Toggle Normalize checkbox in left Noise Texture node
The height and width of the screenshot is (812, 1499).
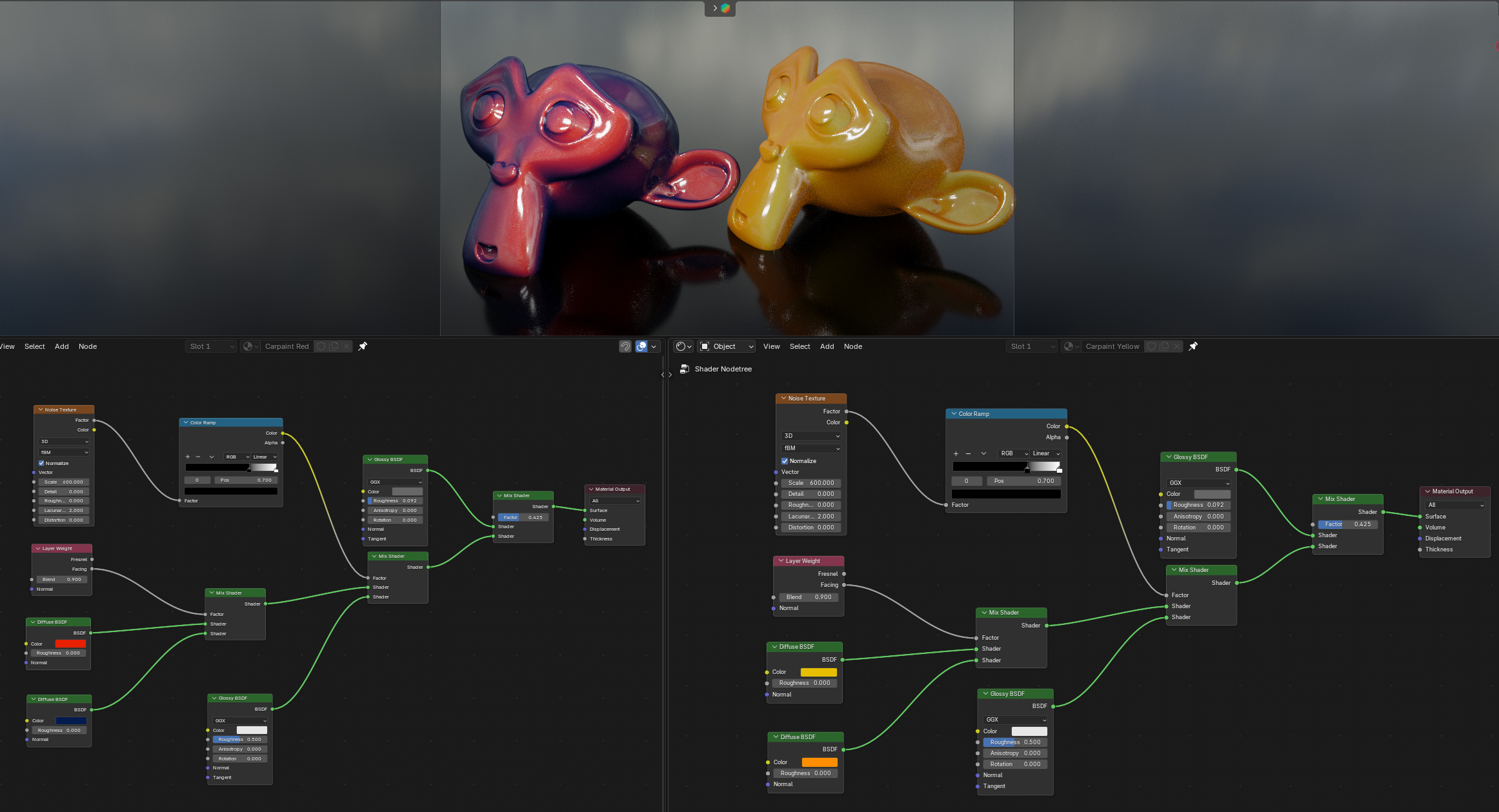pyautogui.click(x=41, y=463)
